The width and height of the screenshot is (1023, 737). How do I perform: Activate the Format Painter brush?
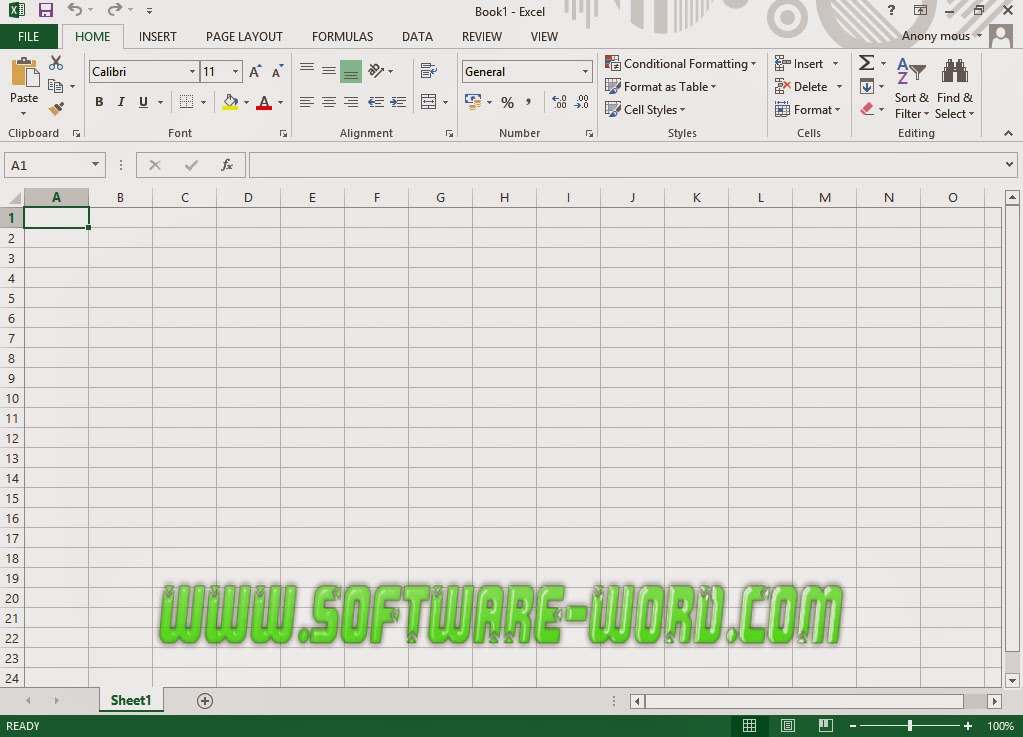pos(56,108)
